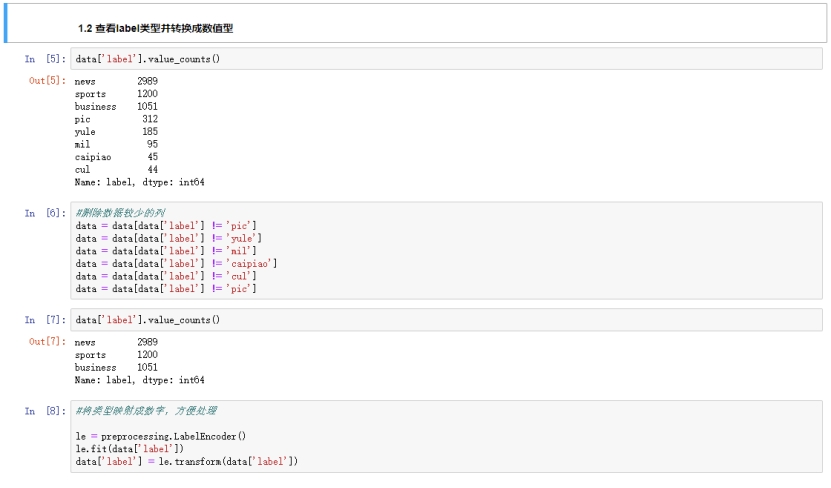Click 'Name: label, dtype: int64' in Out[7]
The width and height of the screenshot is (831, 488).
(139, 380)
